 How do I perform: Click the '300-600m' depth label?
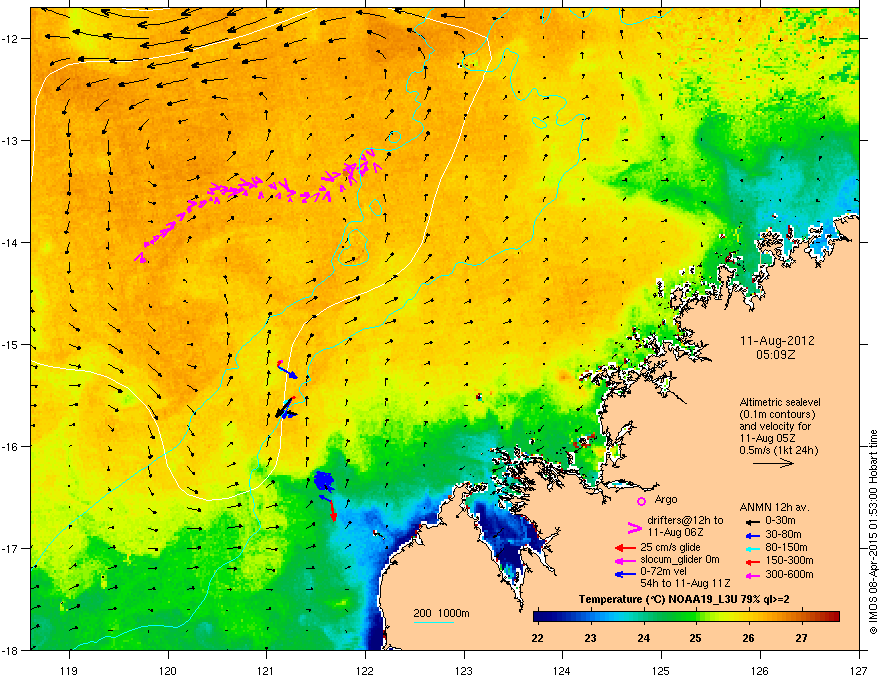789,575
